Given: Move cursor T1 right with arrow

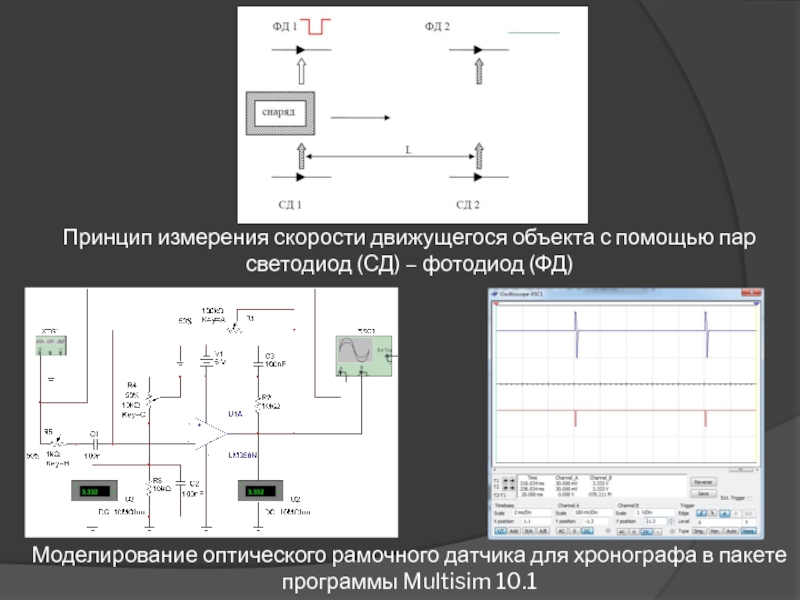Looking at the screenshot, I should (512, 481).
